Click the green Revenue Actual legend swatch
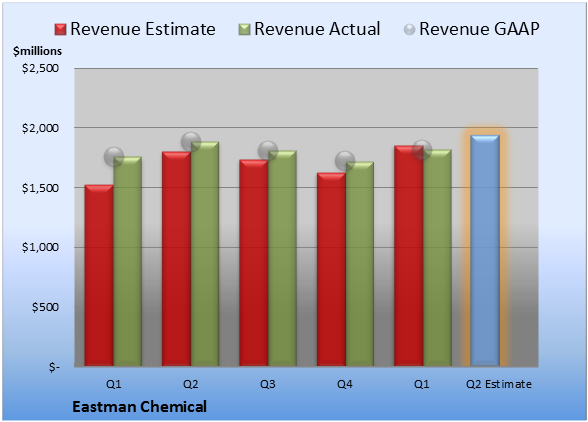The height and width of the screenshot is (422, 588). tap(244, 29)
